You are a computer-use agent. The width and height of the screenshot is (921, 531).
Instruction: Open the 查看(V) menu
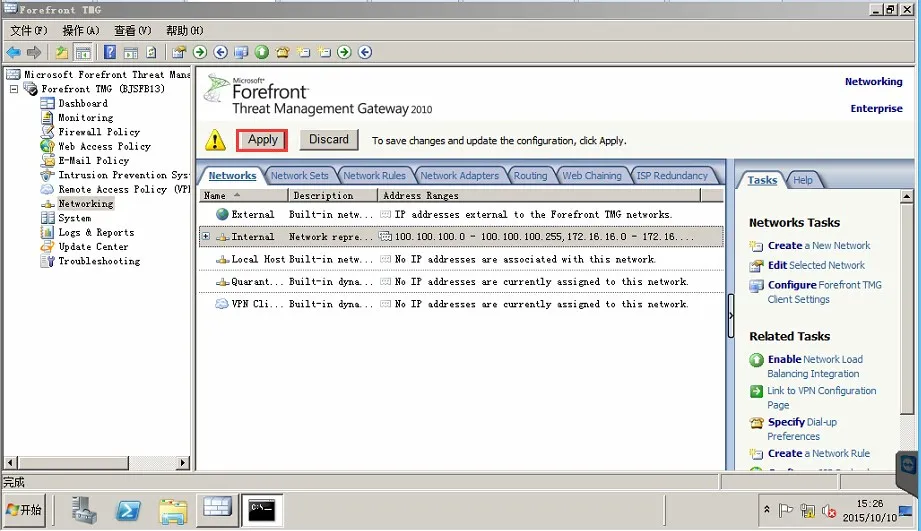coord(132,31)
